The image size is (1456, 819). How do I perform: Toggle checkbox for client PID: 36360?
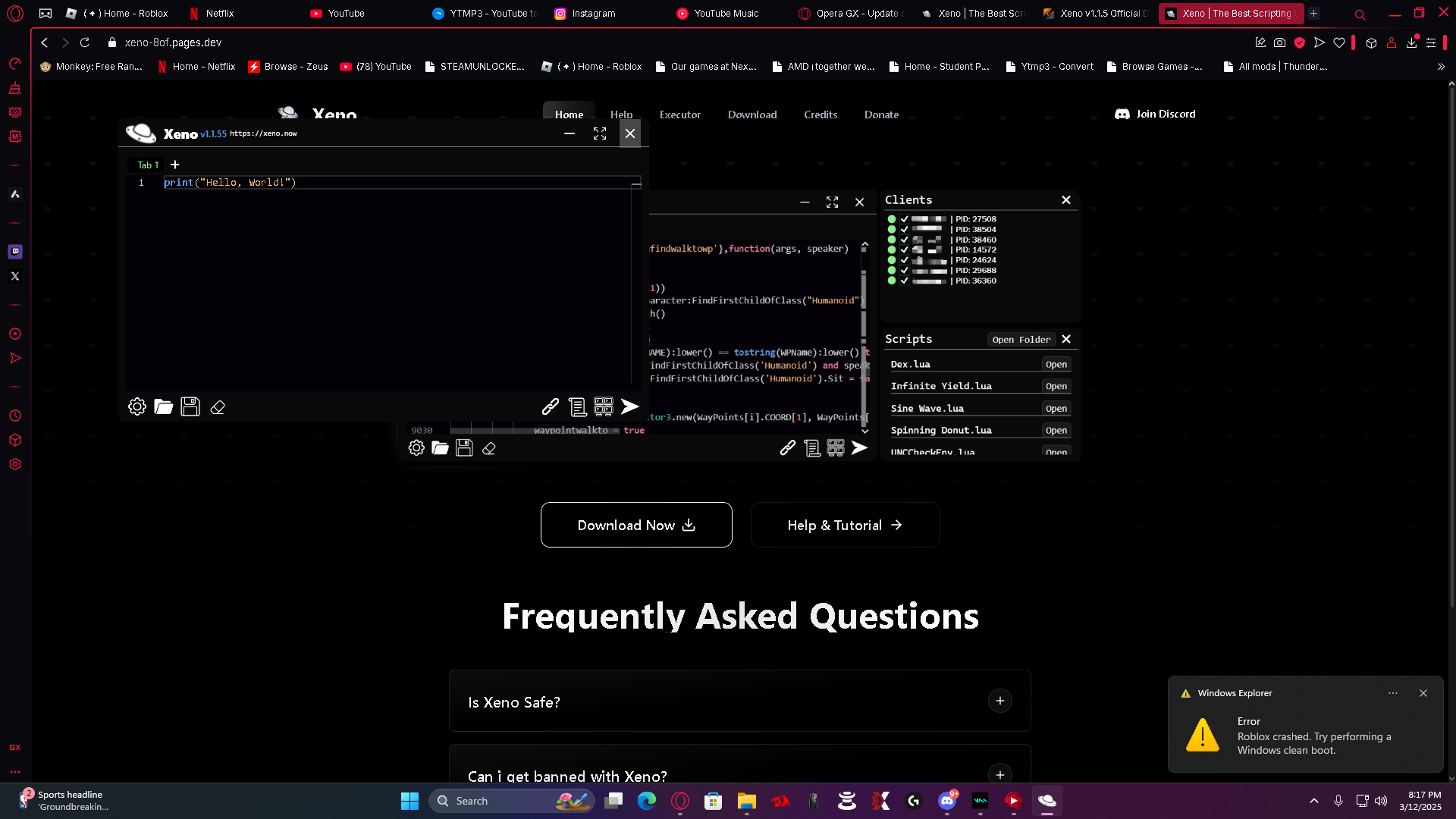(x=904, y=281)
